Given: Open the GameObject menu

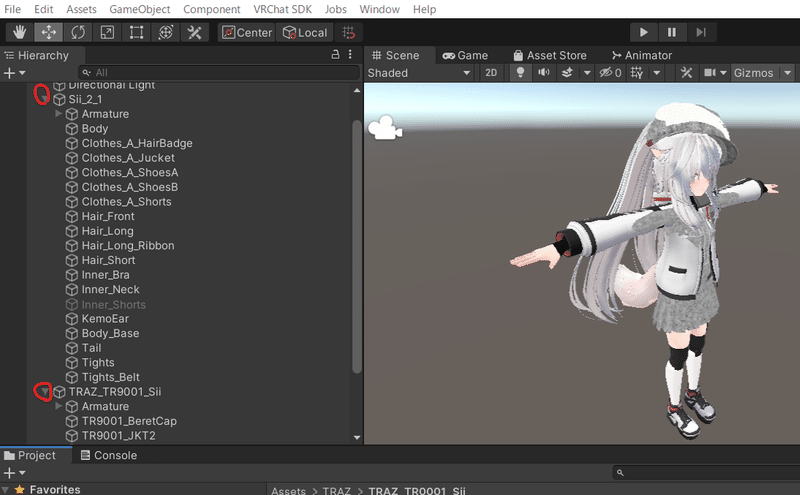Looking at the screenshot, I should point(140,9).
